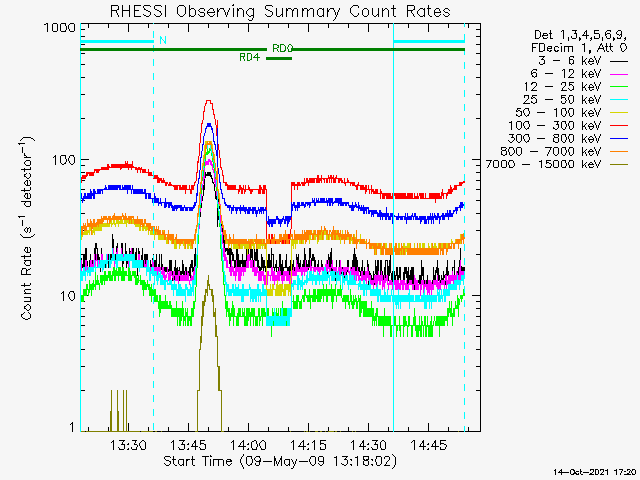This screenshot has height=480, width=640.
Task: Click the 7000 - 15000 keV legend label
Action: click(543, 164)
